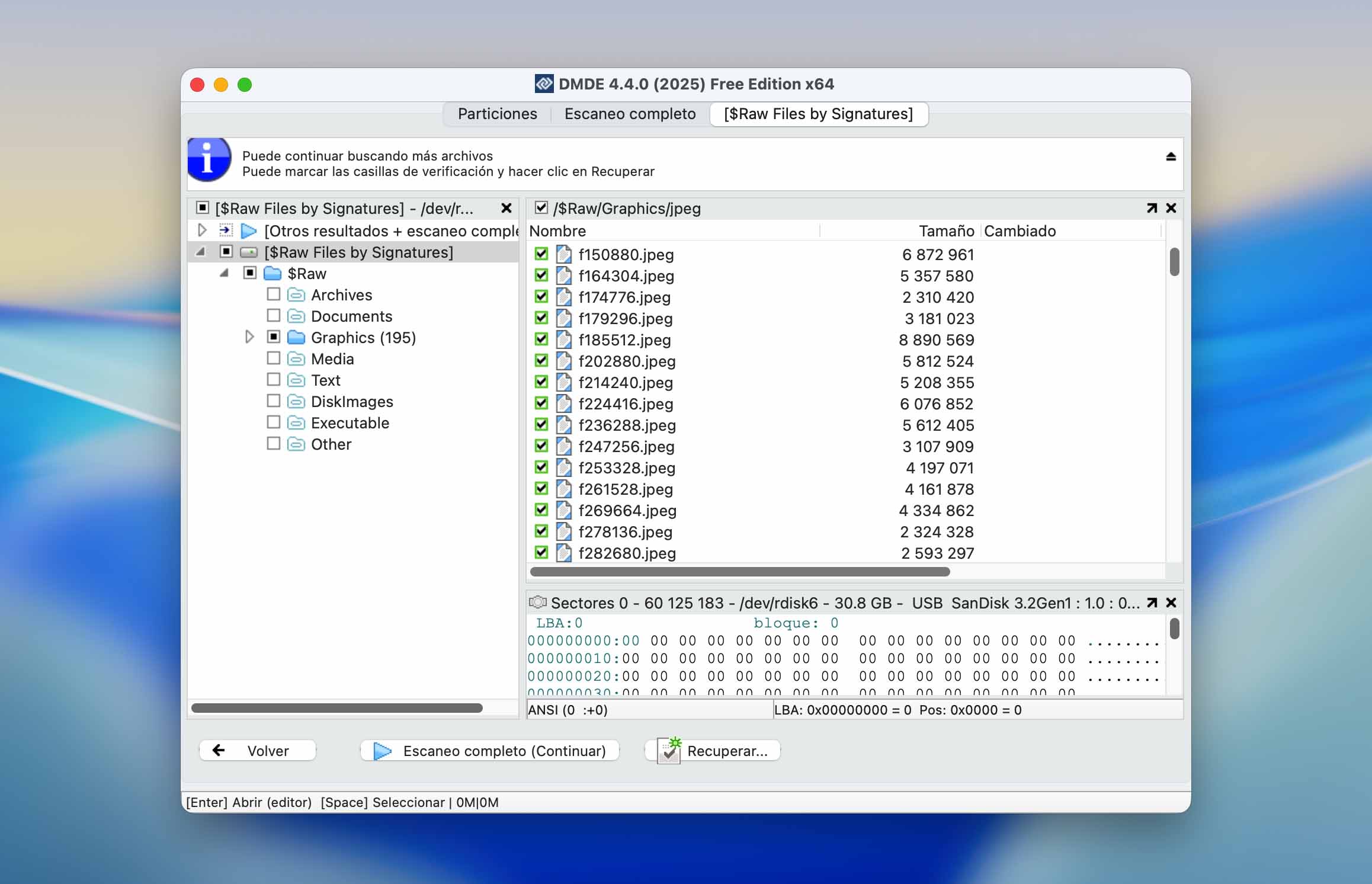Click the eject icon above the info panel
Screen dimensions: 1372x884
click(1171, 156)
